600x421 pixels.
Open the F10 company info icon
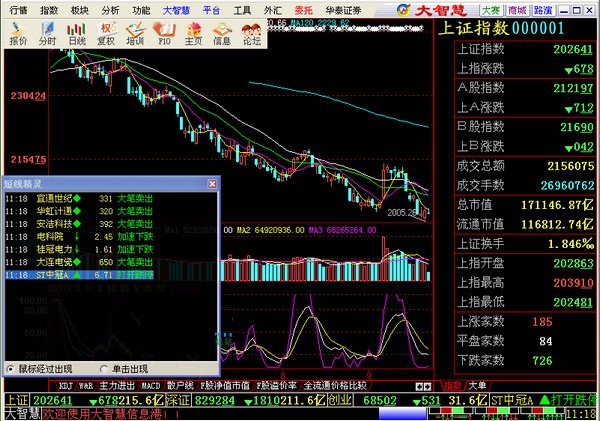point(164,34)
